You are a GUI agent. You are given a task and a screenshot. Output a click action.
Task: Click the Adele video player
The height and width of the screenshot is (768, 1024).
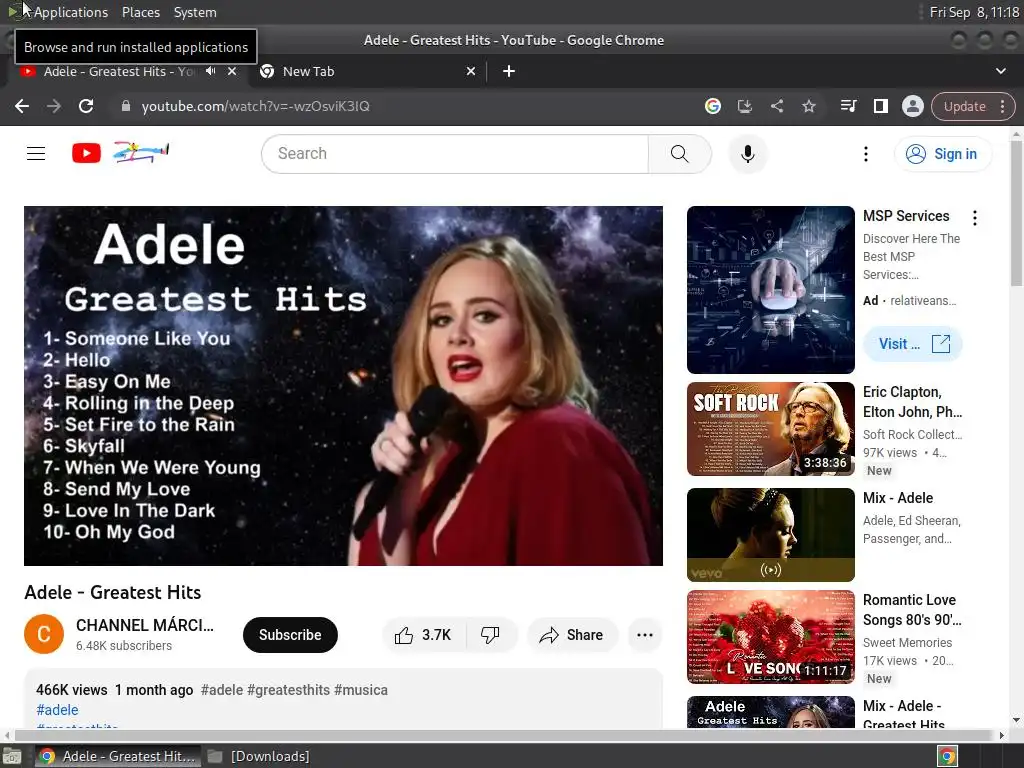[x=344, y=386]
